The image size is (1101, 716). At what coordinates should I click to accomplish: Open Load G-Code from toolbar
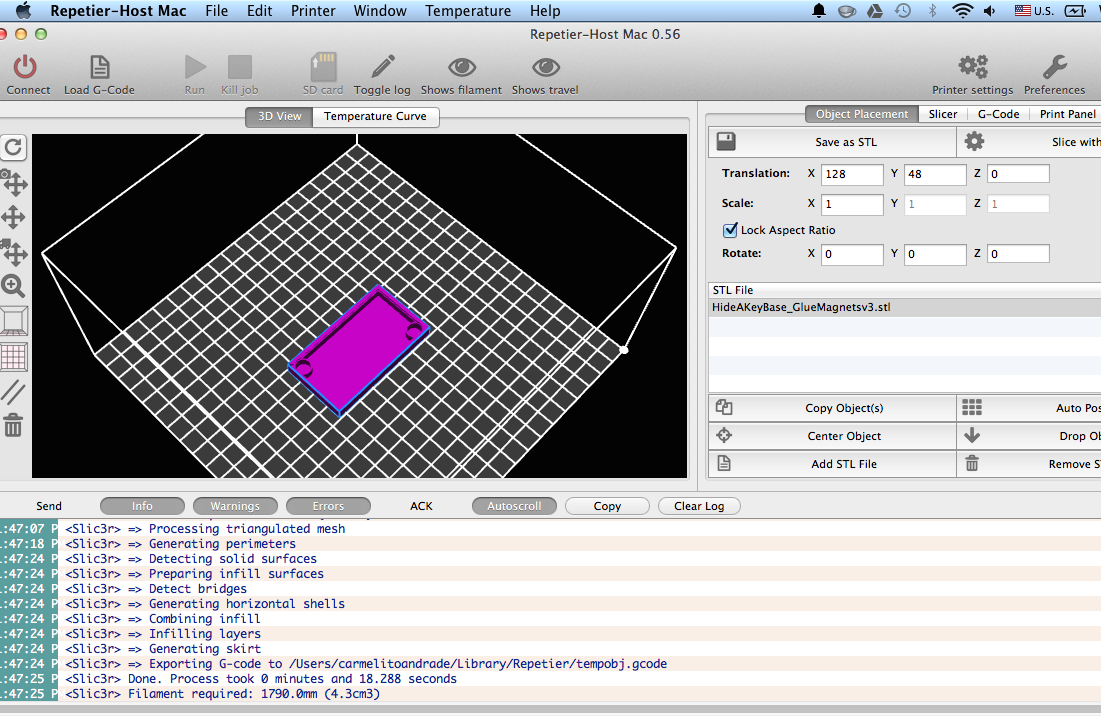(x=100, y=67)
